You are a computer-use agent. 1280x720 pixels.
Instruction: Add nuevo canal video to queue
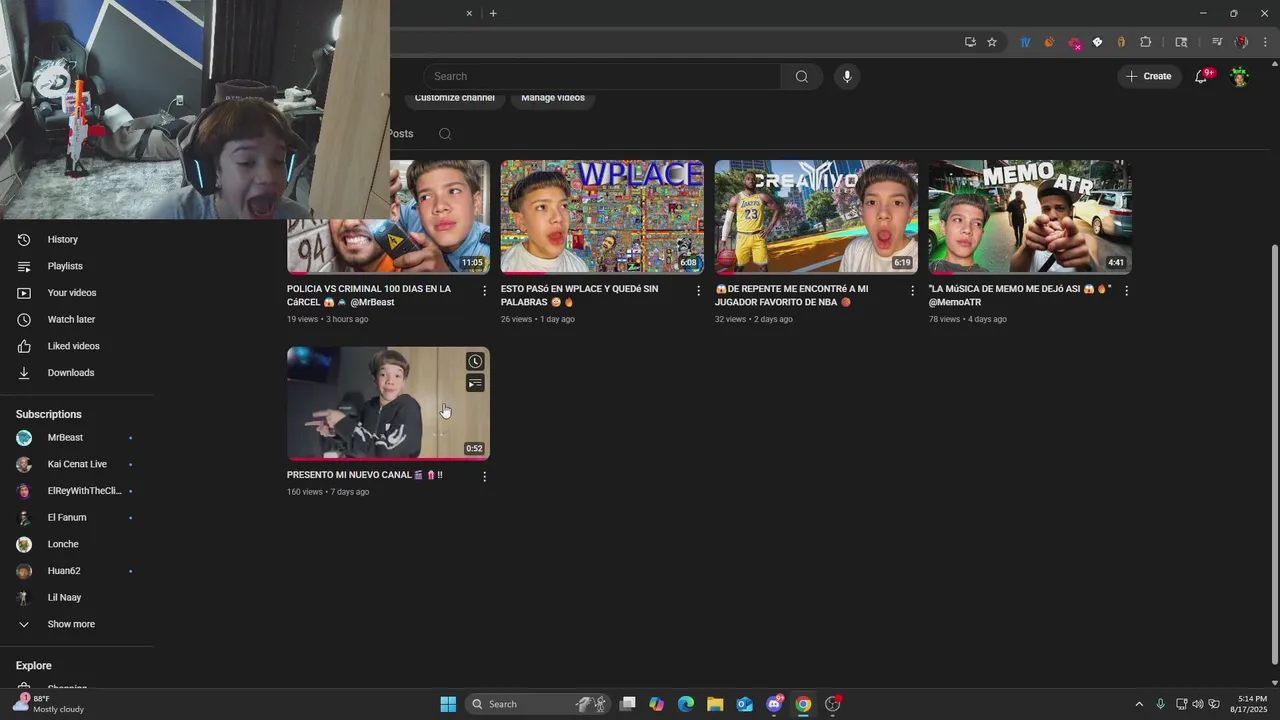[475, 384]
